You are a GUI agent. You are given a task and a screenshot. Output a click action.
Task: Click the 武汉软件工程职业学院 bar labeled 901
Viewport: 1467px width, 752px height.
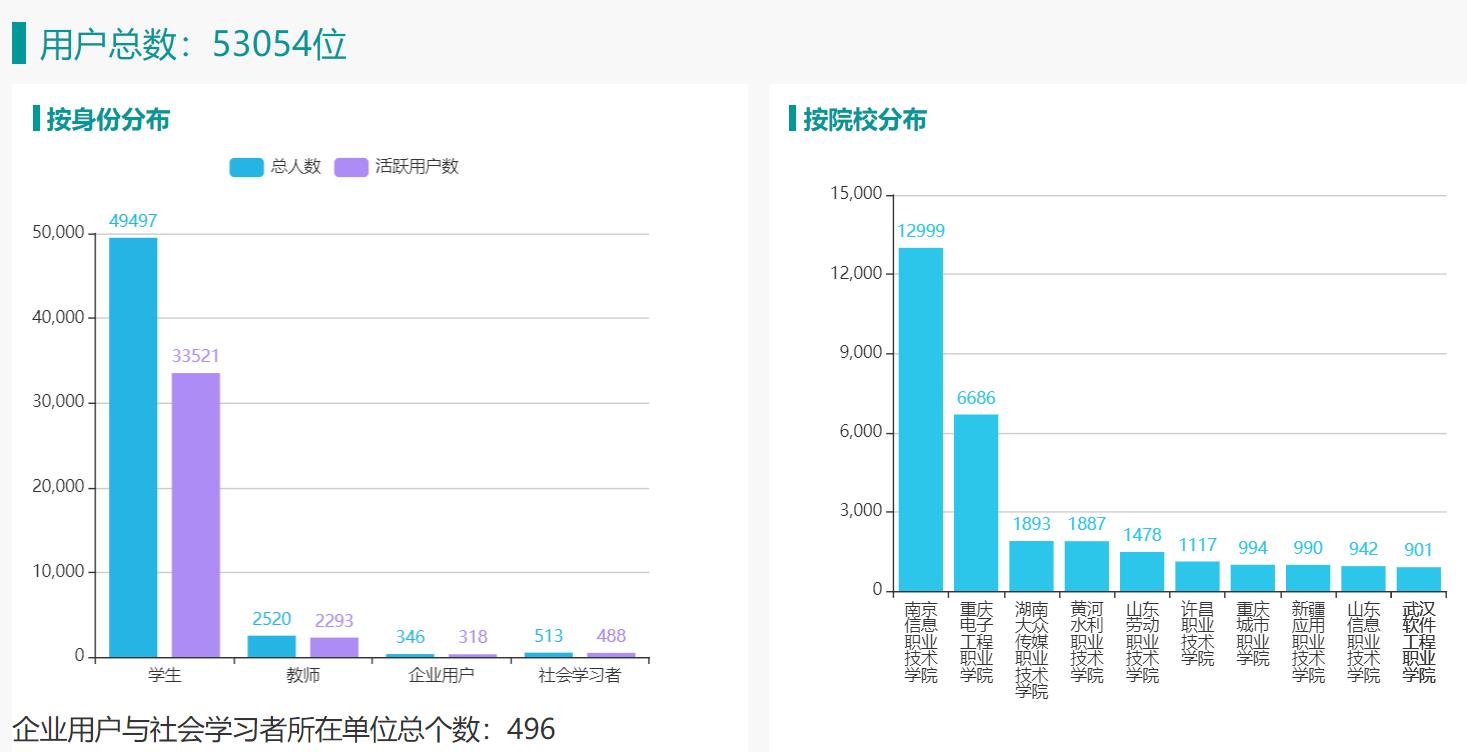[1419, 579]
